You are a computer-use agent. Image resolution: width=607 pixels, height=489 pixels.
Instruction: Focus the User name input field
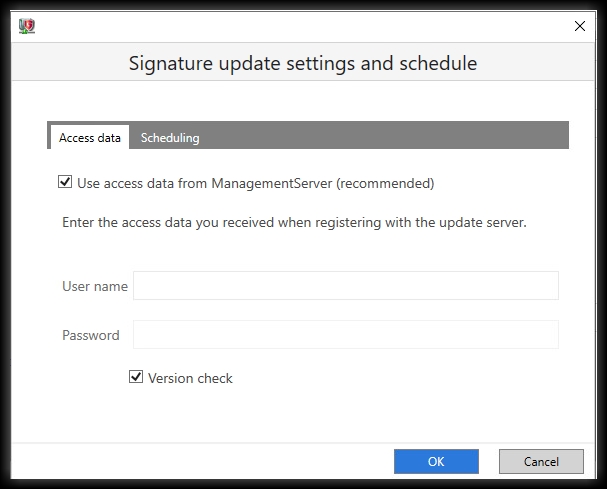tap(346, 285)
